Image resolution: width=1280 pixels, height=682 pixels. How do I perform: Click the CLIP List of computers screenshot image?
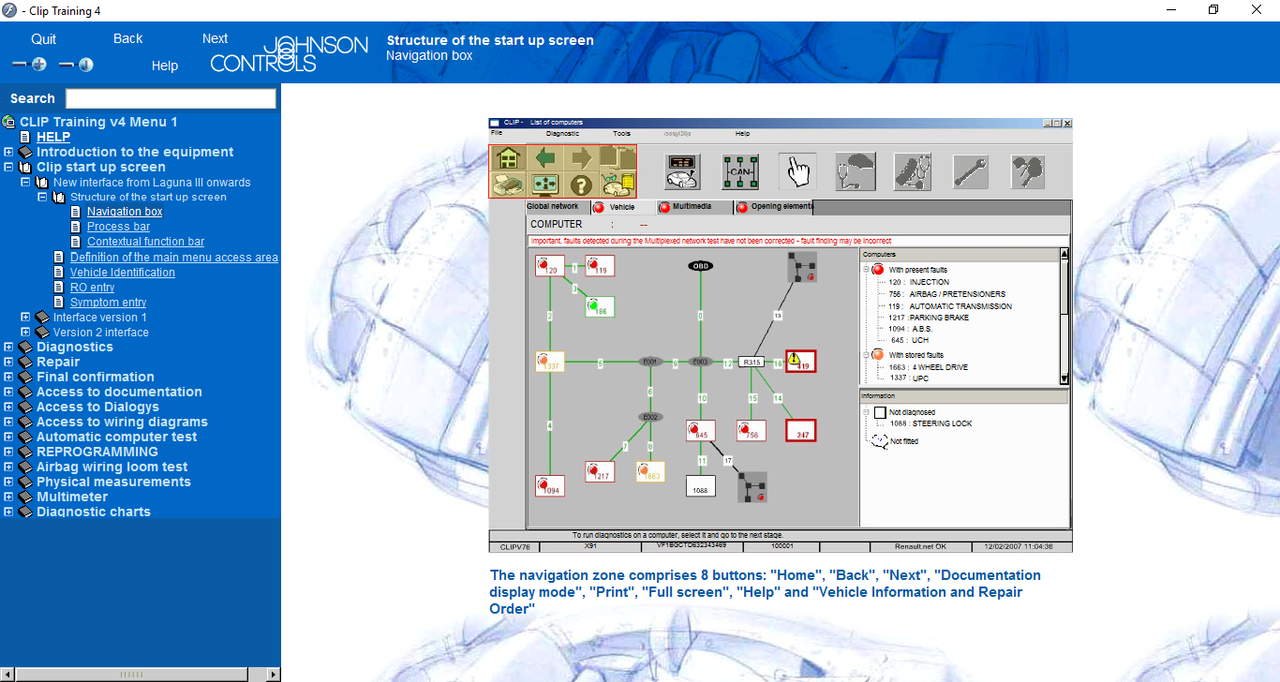click(x=780, y=335)
